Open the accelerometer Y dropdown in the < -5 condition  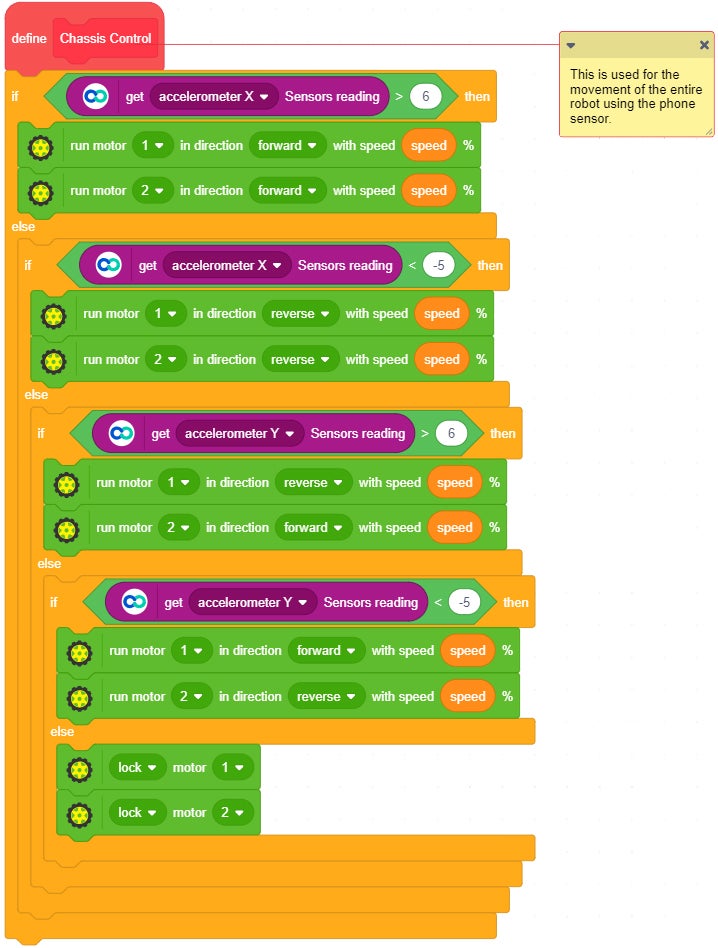(x=252, y=603)
